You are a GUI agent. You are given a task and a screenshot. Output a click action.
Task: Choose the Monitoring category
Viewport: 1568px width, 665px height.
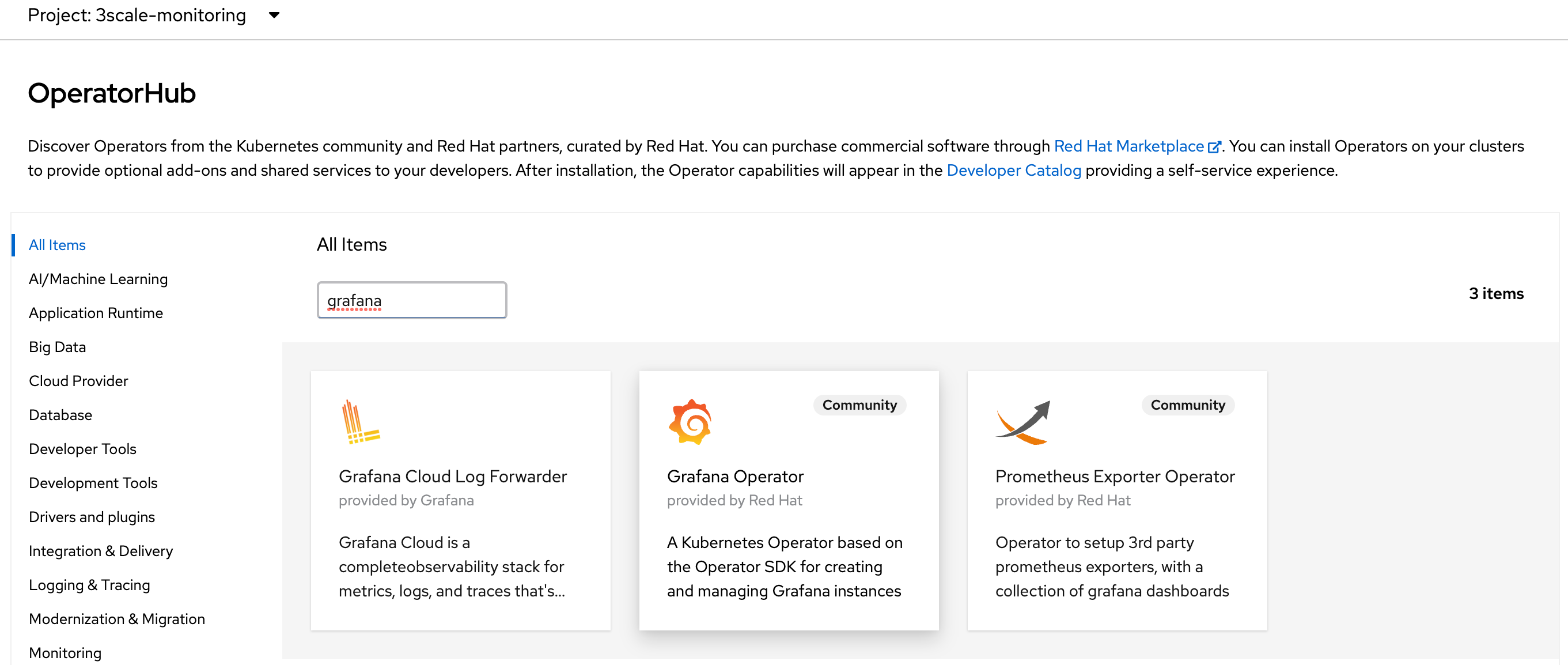(65, 652)
